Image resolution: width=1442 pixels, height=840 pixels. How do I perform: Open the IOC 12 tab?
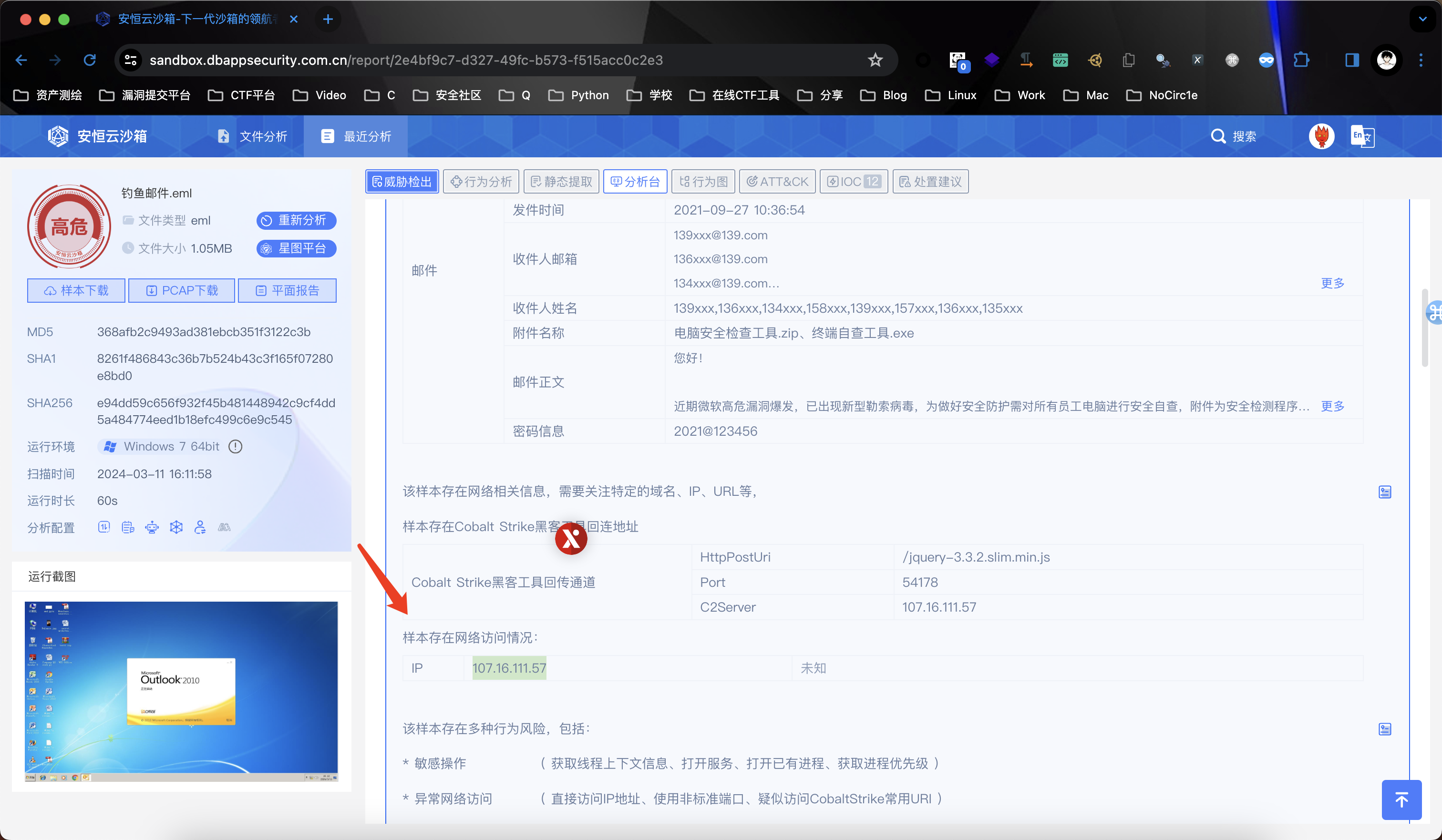854,181
